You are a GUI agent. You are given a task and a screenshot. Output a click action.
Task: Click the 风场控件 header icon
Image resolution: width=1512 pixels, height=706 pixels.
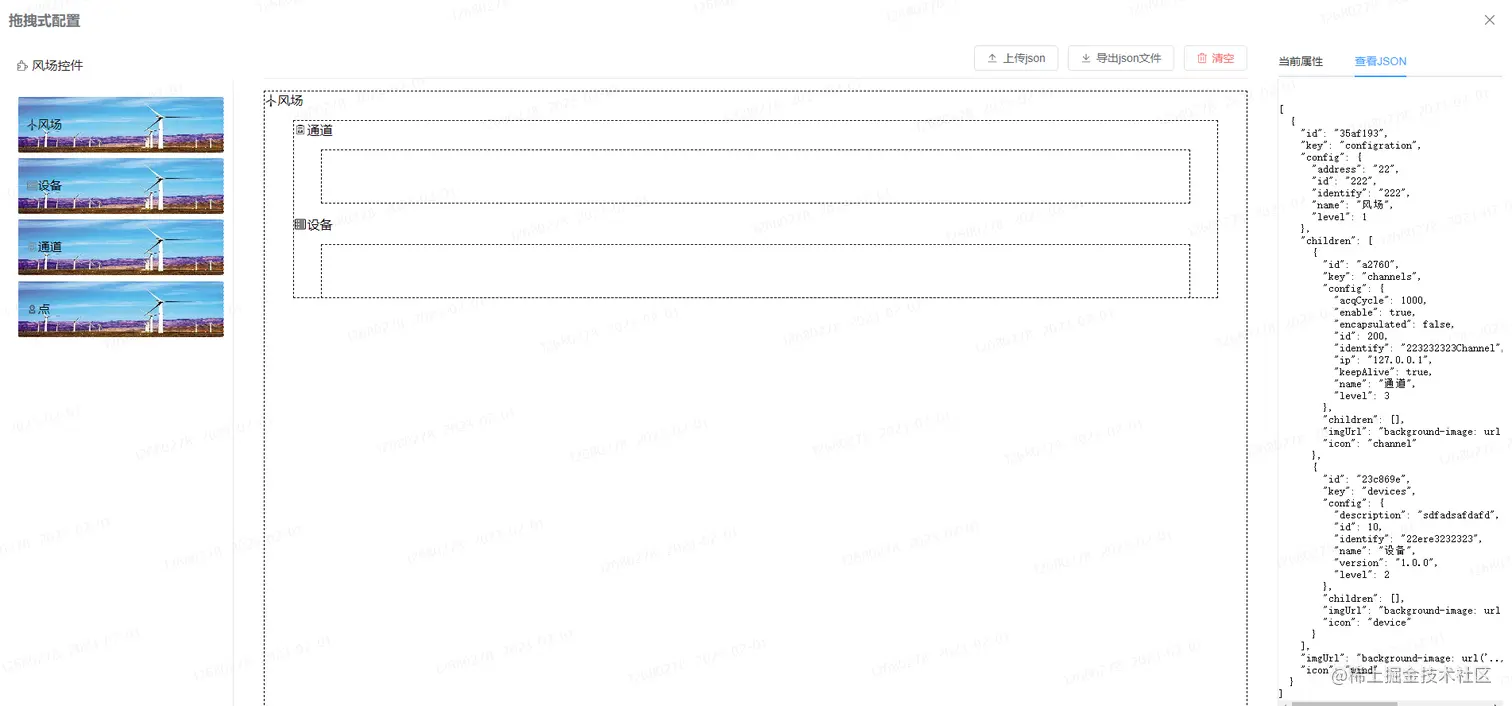tap(22, 66)
